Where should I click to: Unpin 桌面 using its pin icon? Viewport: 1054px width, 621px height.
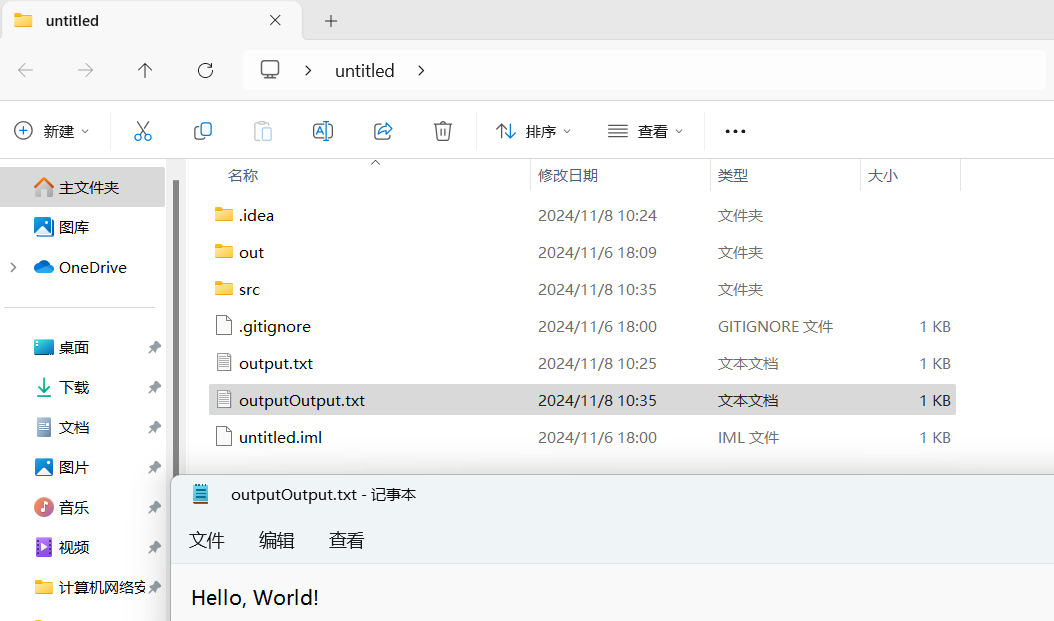155,347
